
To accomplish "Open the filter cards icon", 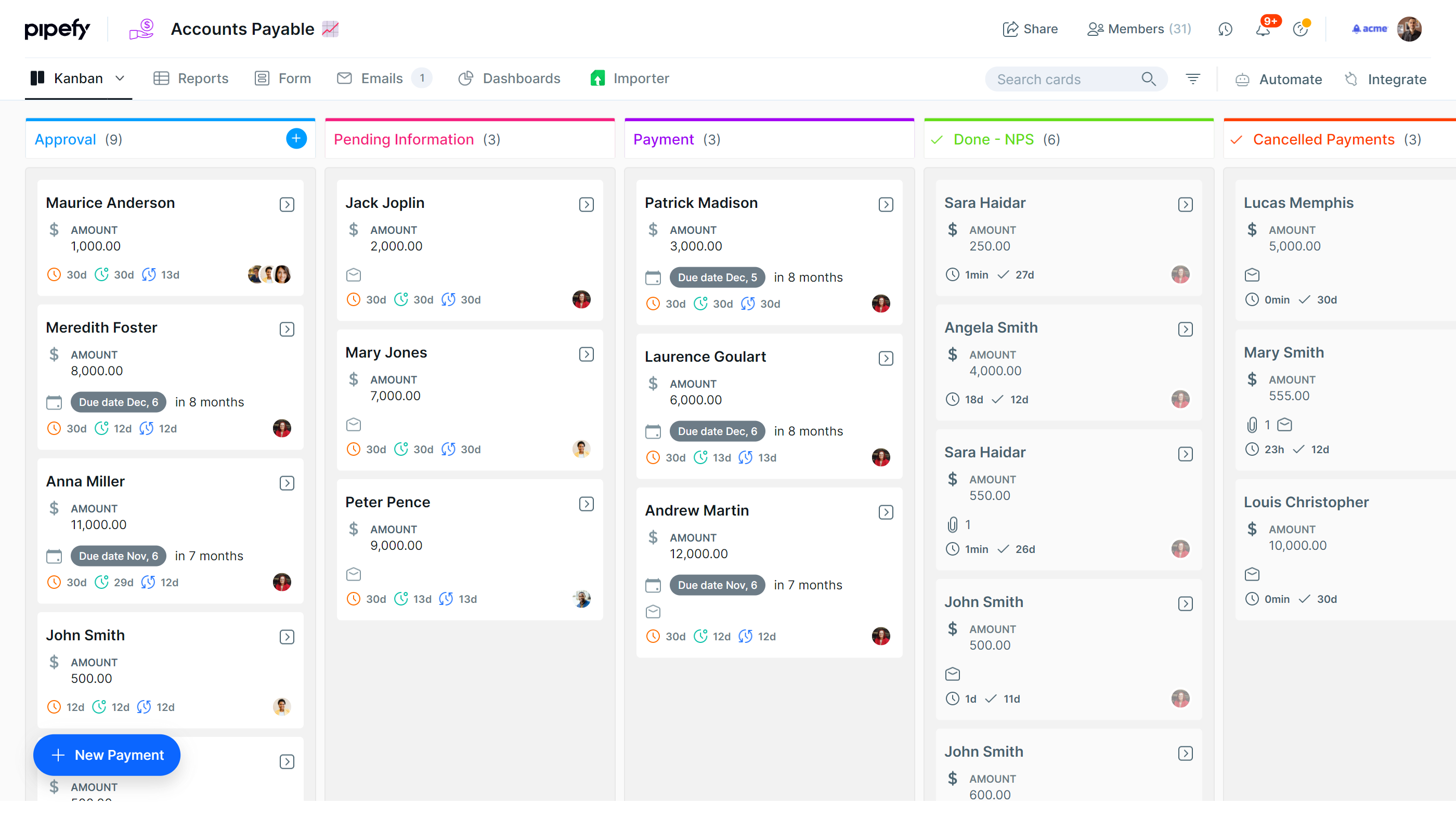I will pos(1192,79).
